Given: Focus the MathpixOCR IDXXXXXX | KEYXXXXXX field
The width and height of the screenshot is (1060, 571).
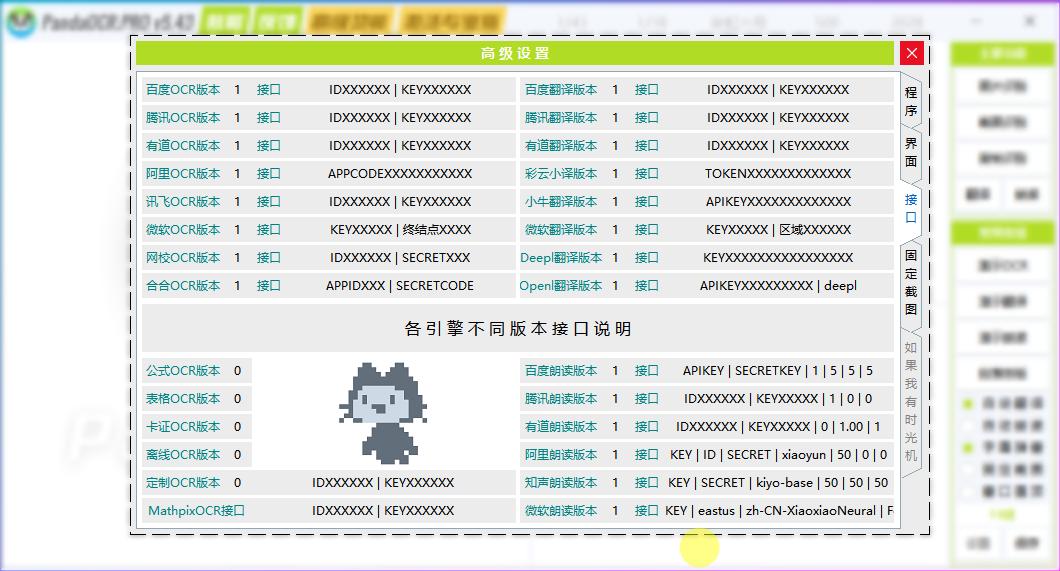Looking at the screenshot, I should point(383,511).
